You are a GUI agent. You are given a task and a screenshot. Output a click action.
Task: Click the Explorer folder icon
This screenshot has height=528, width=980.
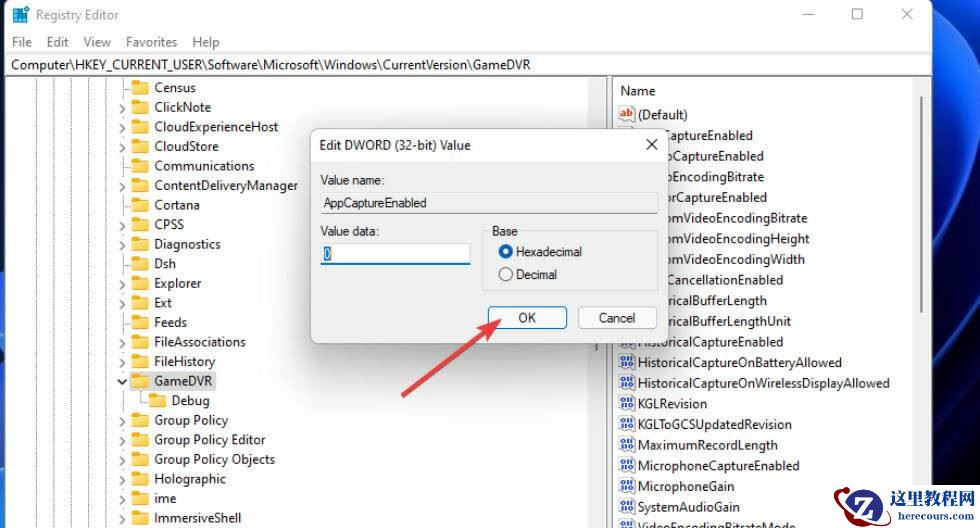coord(140,283)
